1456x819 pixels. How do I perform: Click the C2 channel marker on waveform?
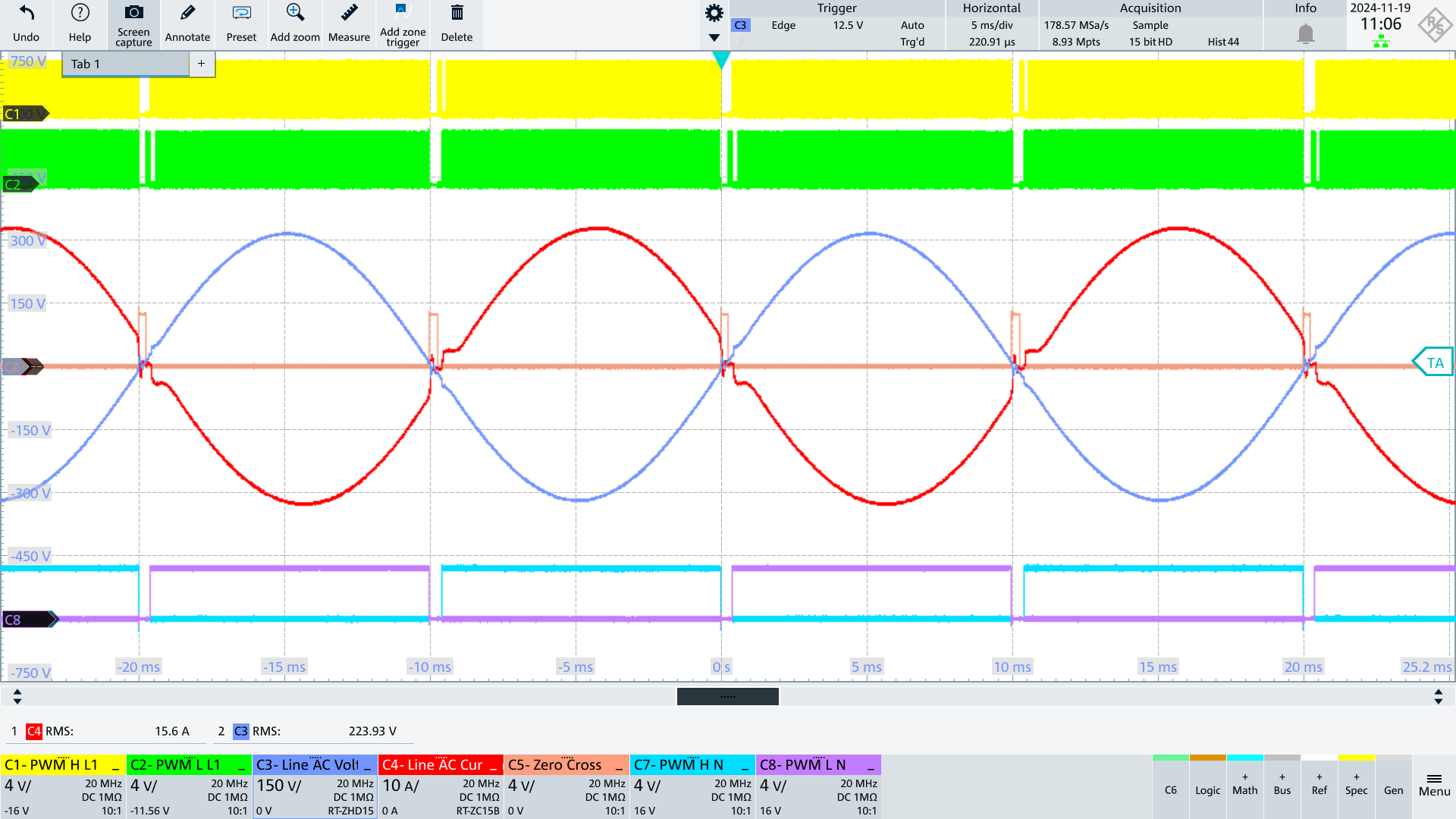(20, 184)
